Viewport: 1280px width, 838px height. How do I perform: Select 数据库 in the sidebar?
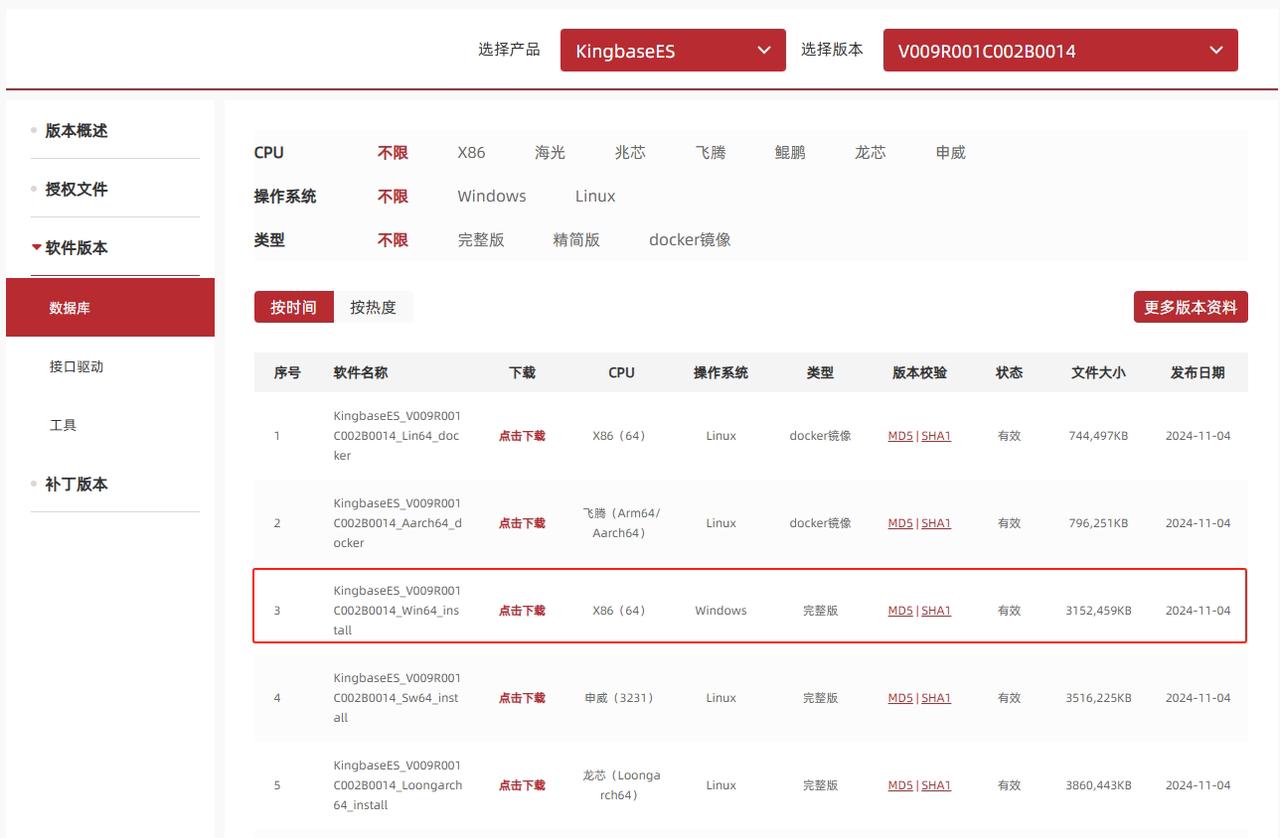(x=110, y=307)
